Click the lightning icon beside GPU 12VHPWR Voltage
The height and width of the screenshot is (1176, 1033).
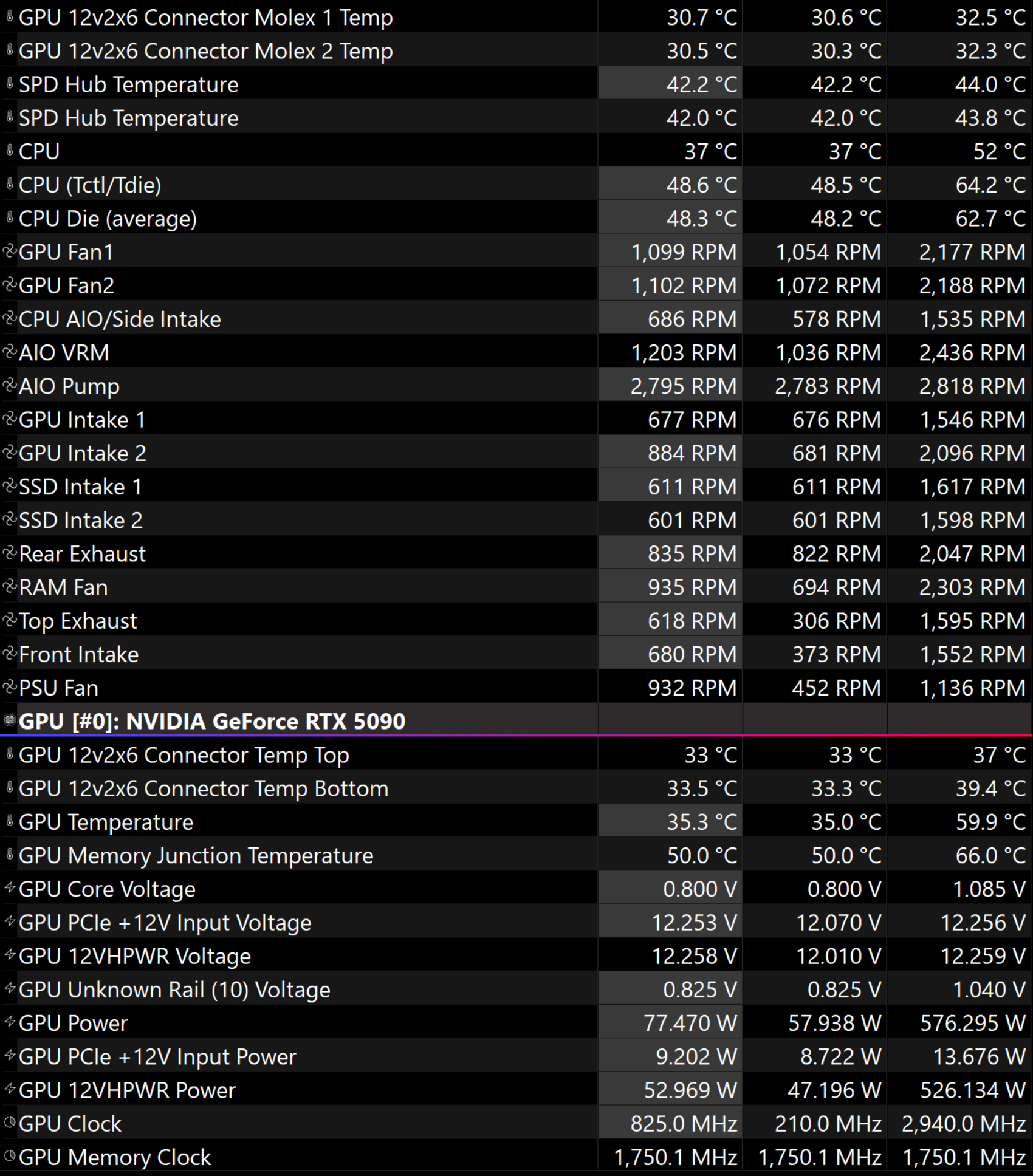[x=9, y=955]
